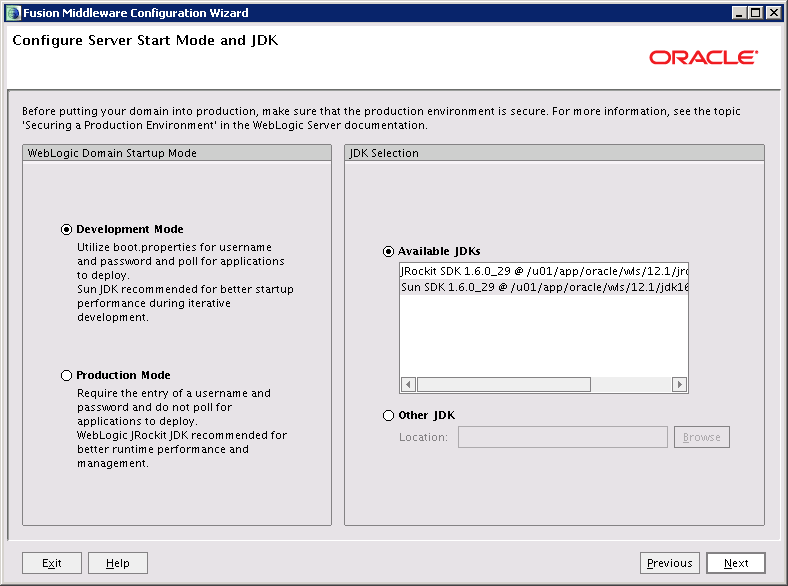Select Sun SDK 1.6.0_29 in list
The image size is (788, 586).
pos(543,287)
